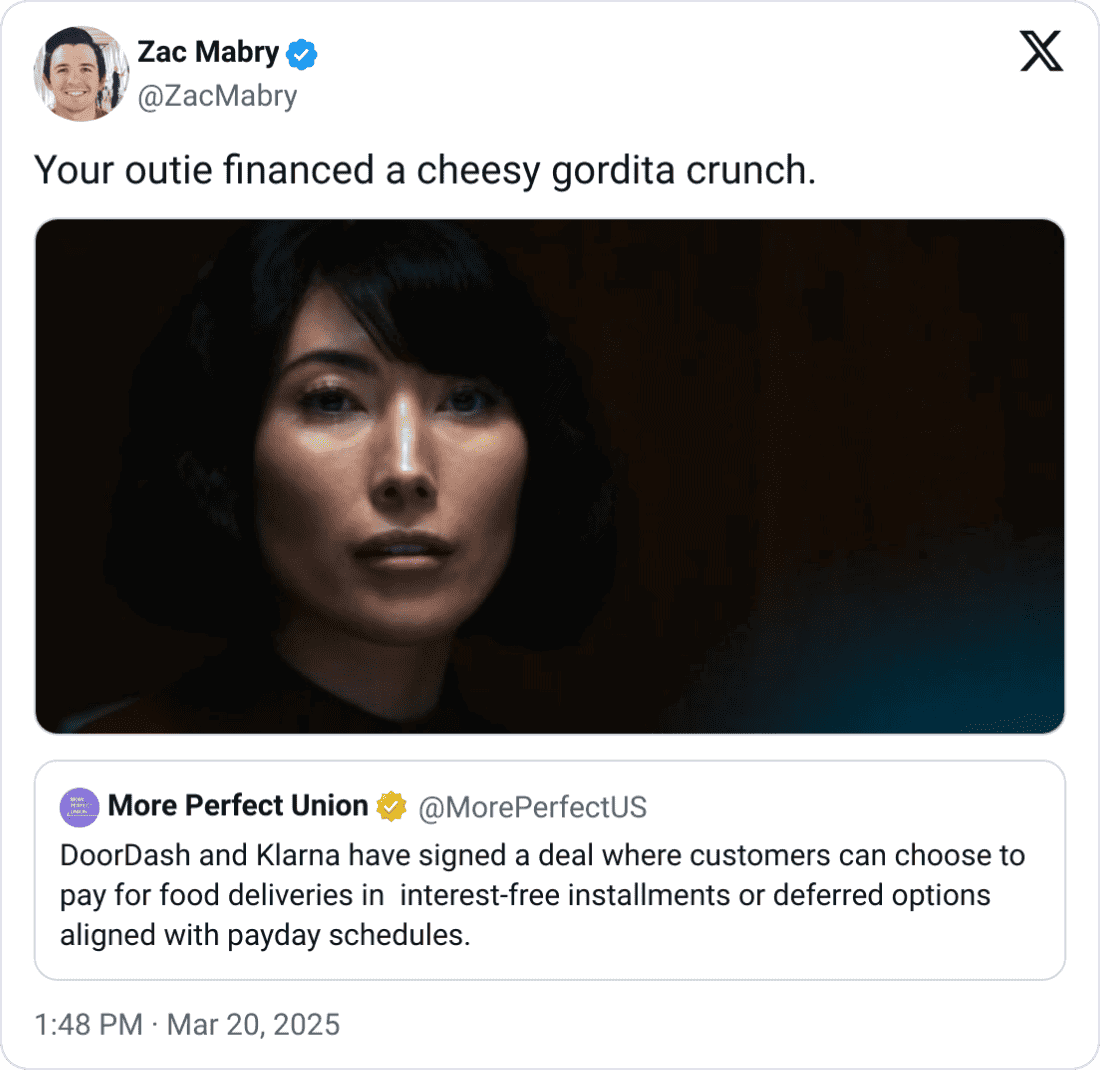1100x1070 pixels.
Task: Click the X logo in the top corner
Action: [1042, 51]
